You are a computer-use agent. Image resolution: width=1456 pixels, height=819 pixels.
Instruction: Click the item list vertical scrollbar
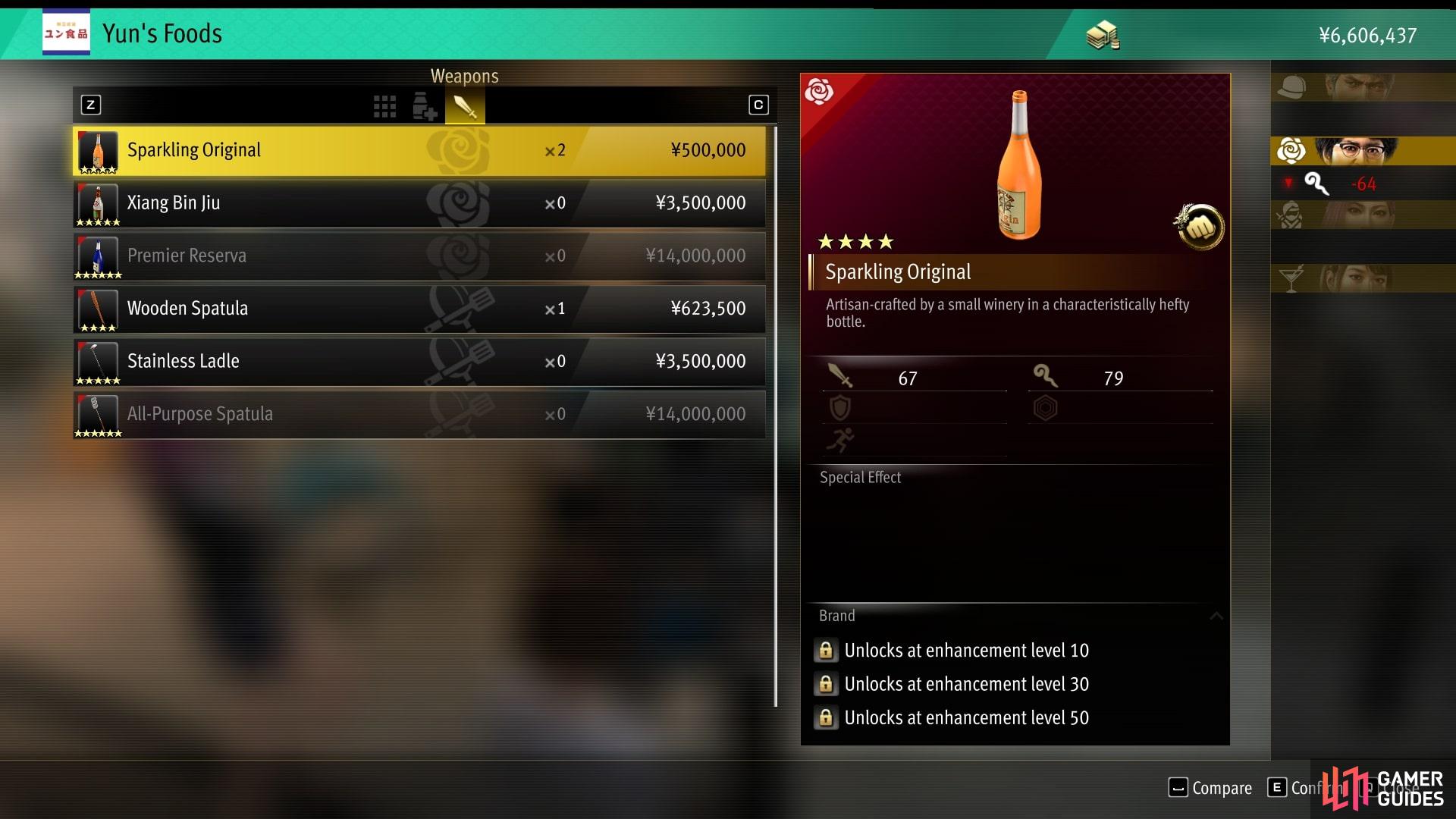[x=775, y=416]
